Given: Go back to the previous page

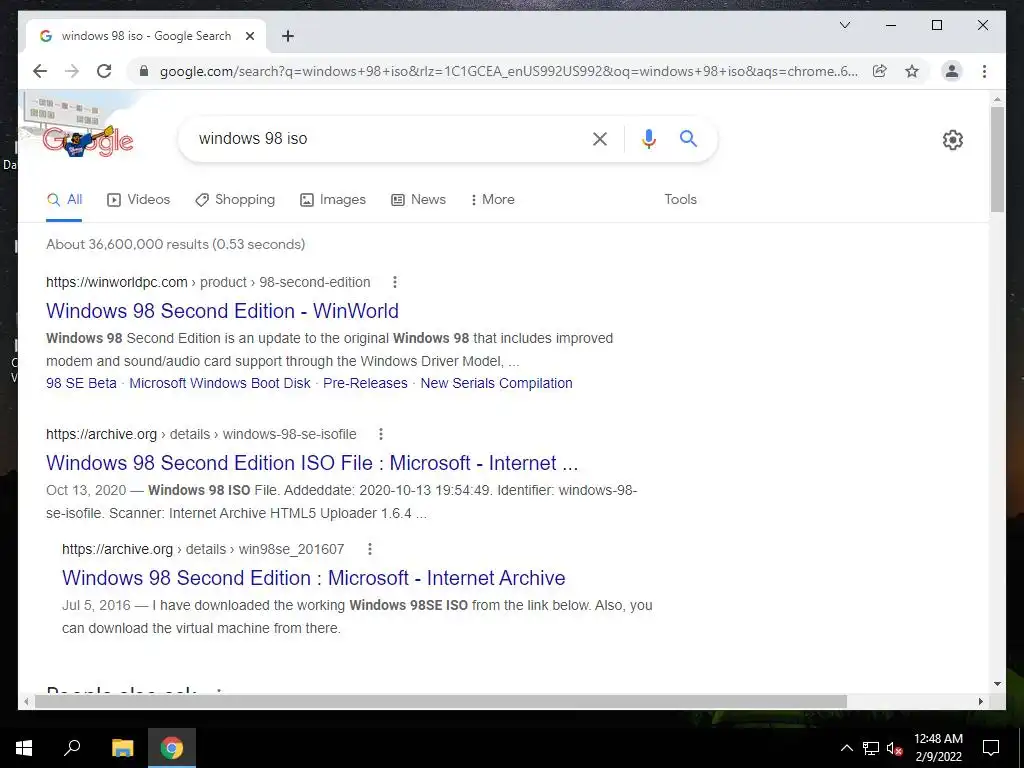Looking at the screenshot, I should point(40,71).
